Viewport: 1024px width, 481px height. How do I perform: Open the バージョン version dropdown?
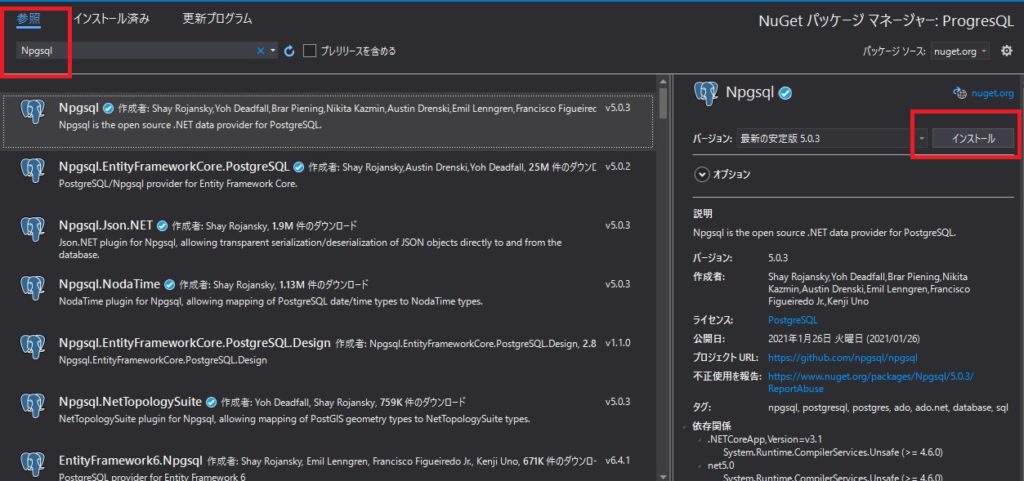(833, 139)
